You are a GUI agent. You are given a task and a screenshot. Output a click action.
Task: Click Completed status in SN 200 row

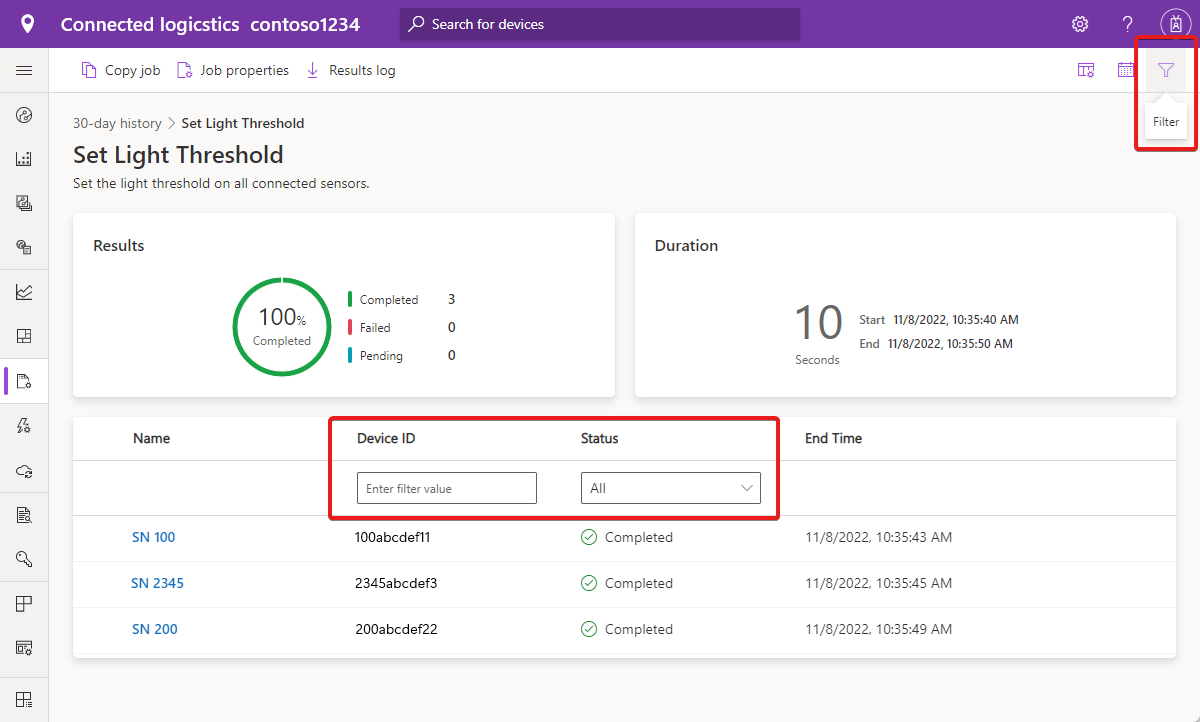[x=627, y=629]
